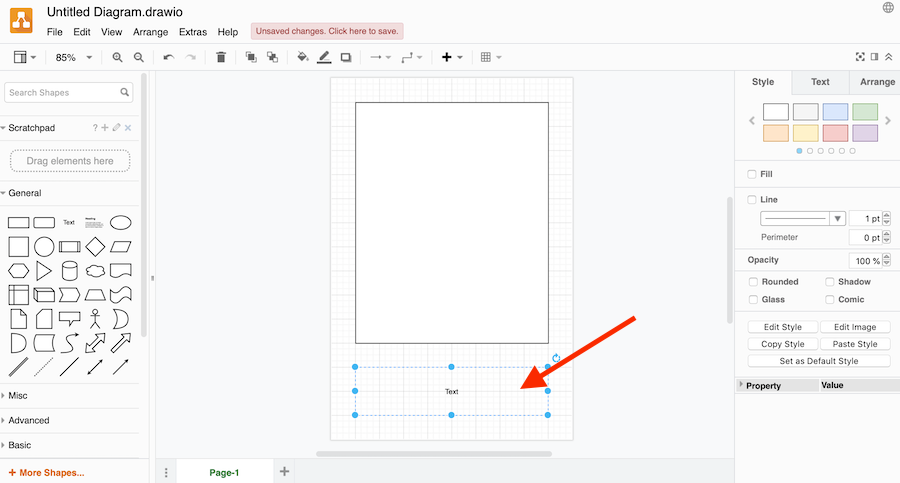This screenshot has height=483, width=900.
Task: Select the cylinder shape in General
Action: pos(69,271)
